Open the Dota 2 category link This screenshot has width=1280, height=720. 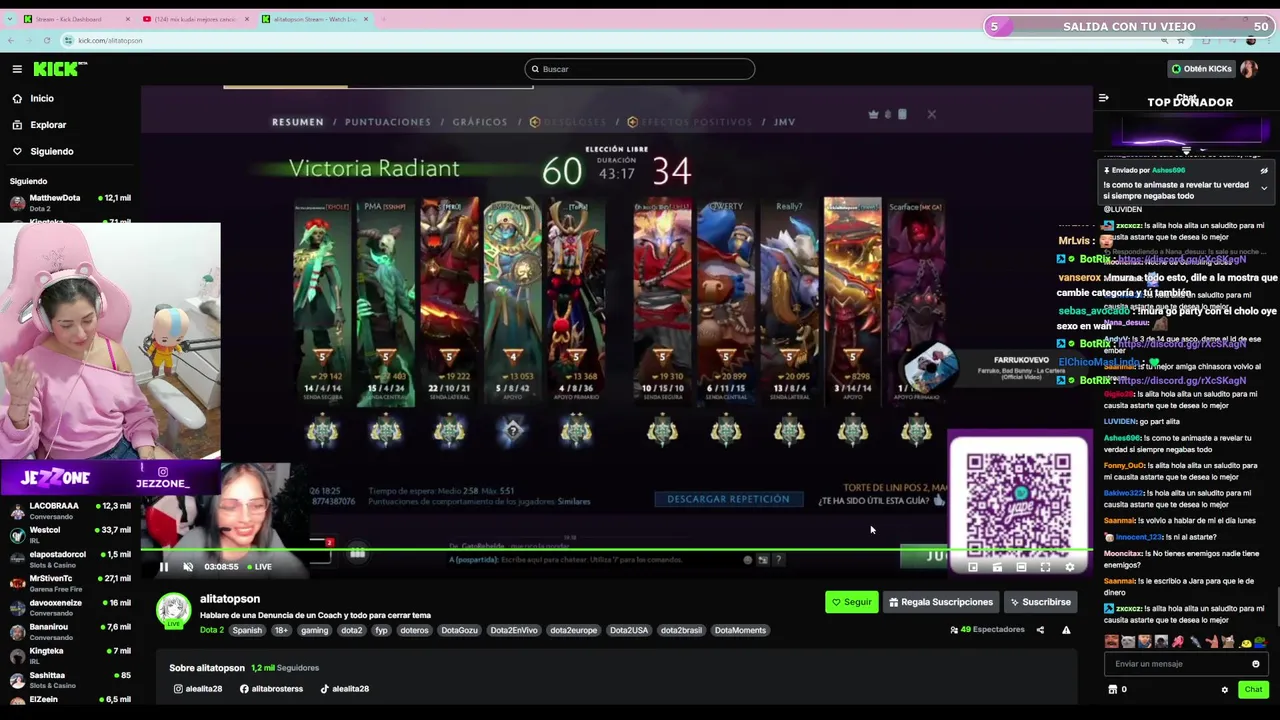211,630
